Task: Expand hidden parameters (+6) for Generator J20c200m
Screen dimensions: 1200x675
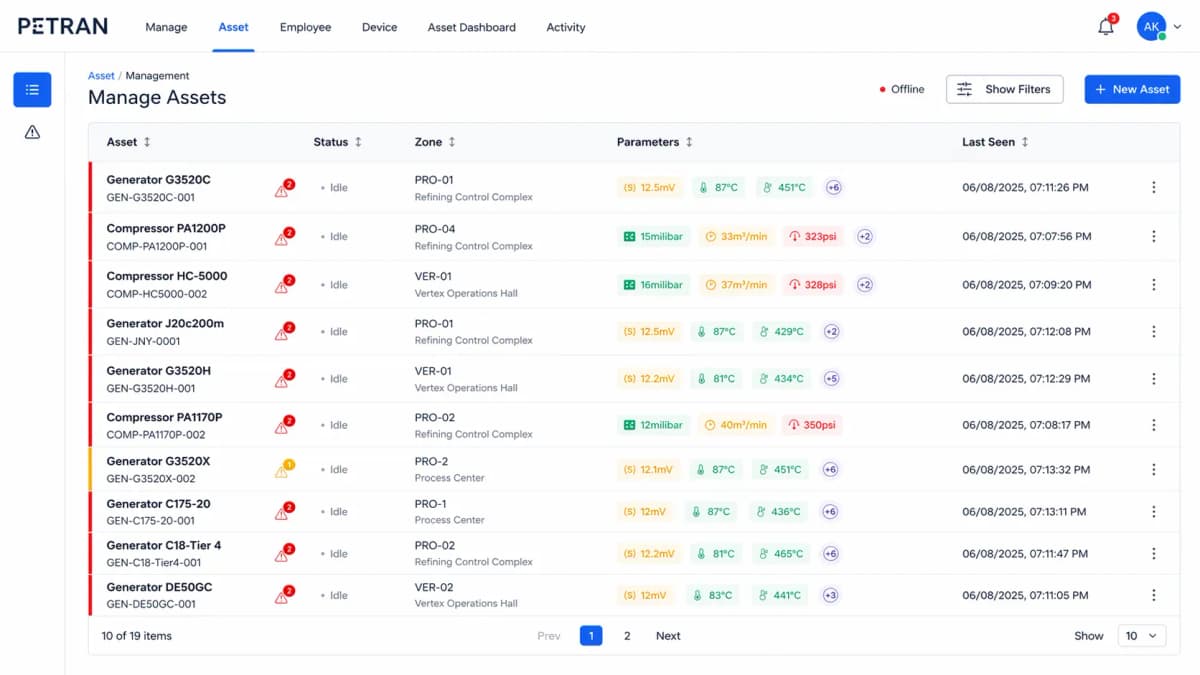Action: coord(831,331)
